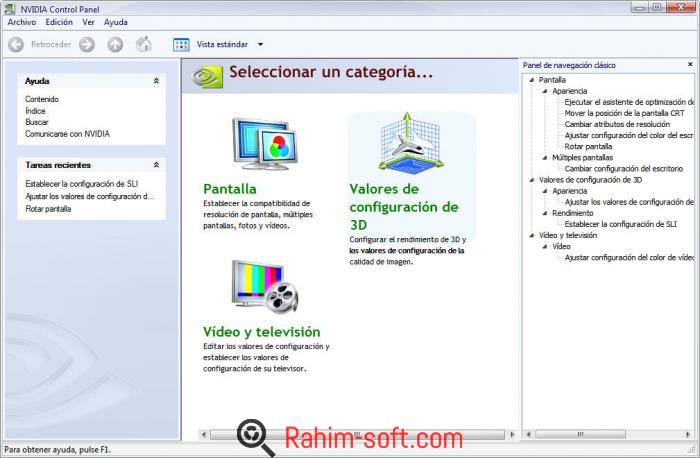Close the Panel de navegación clásico
Viewport: 700px width, 458px height.
[x=690, y=64]
